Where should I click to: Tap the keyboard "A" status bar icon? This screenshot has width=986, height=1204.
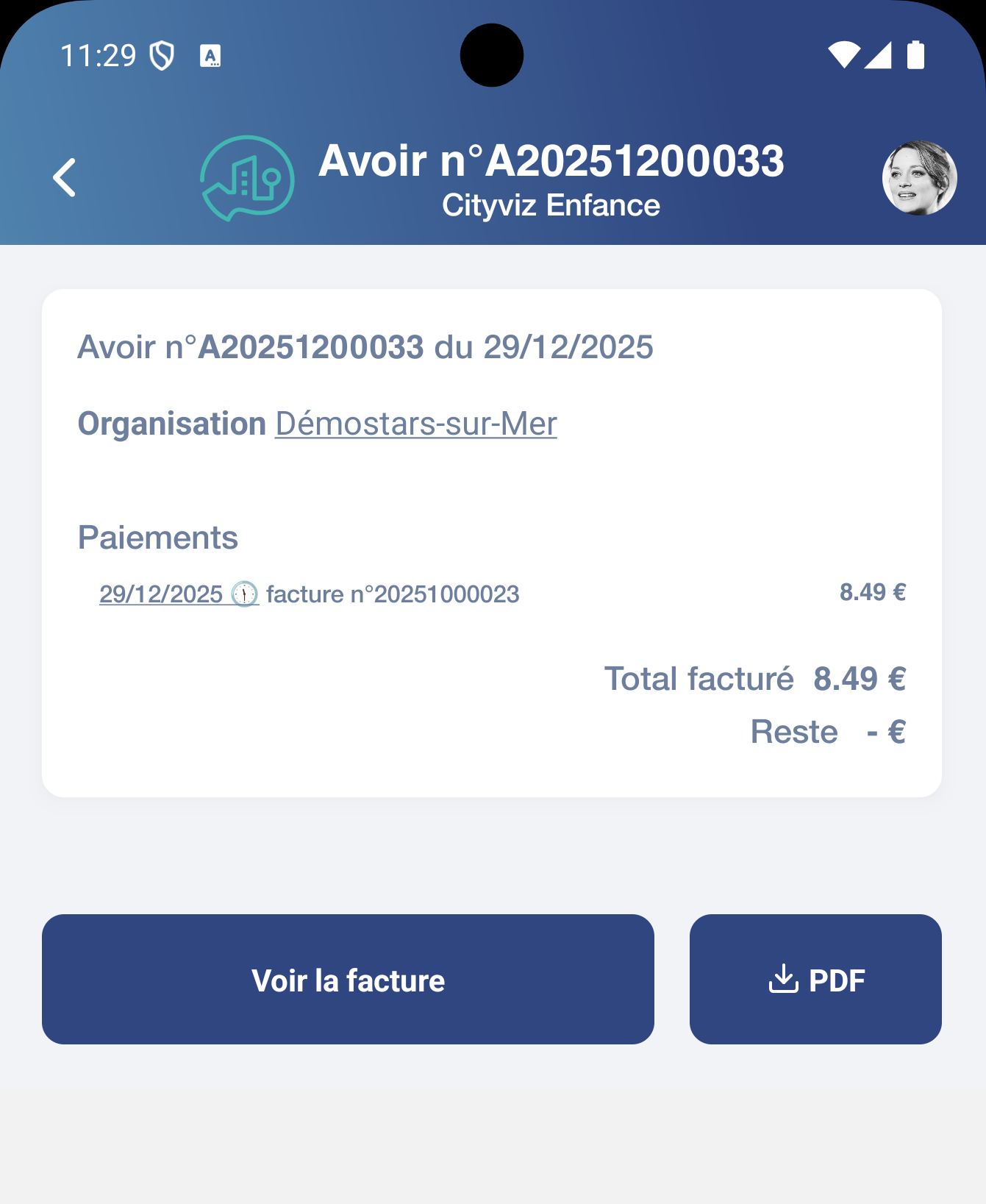coord(210,56)
